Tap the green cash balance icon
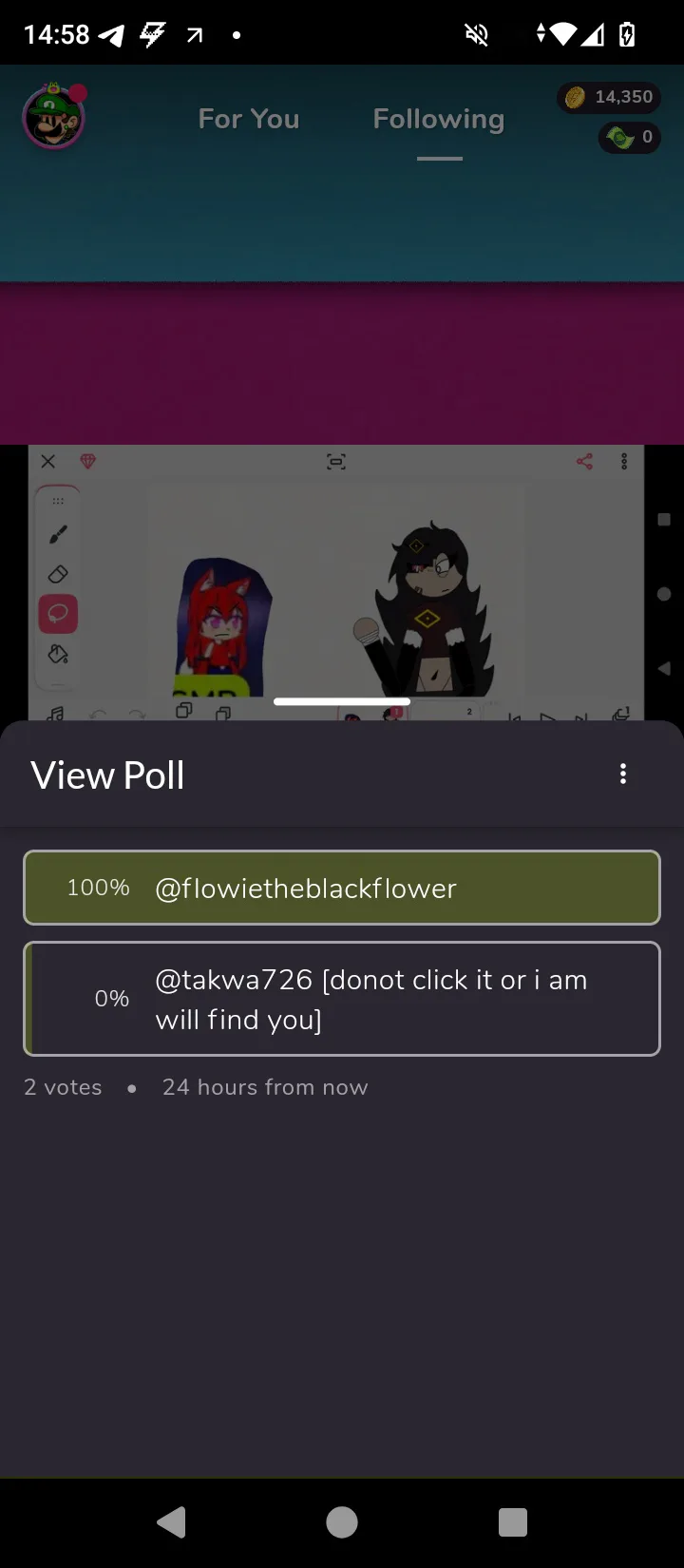 tap(620, 138)
